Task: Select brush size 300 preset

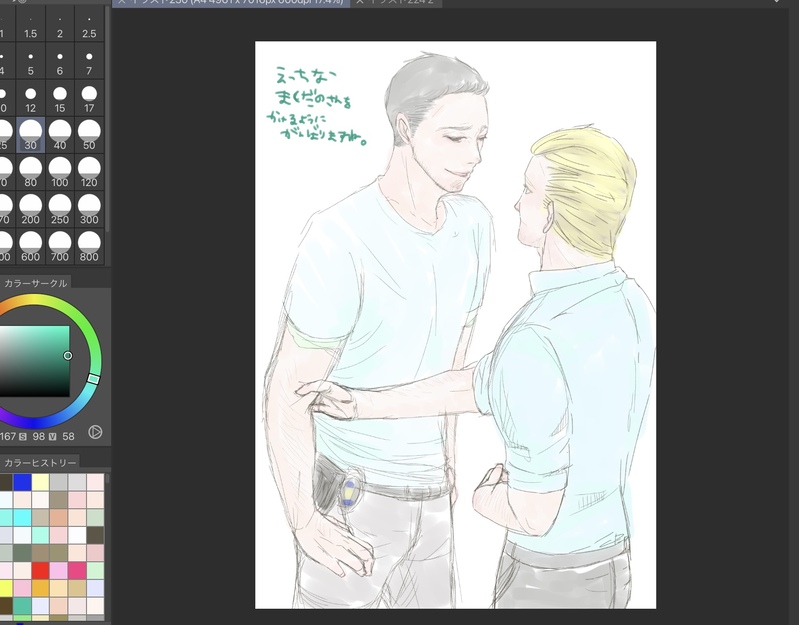Action: click(x=89, y=209)
